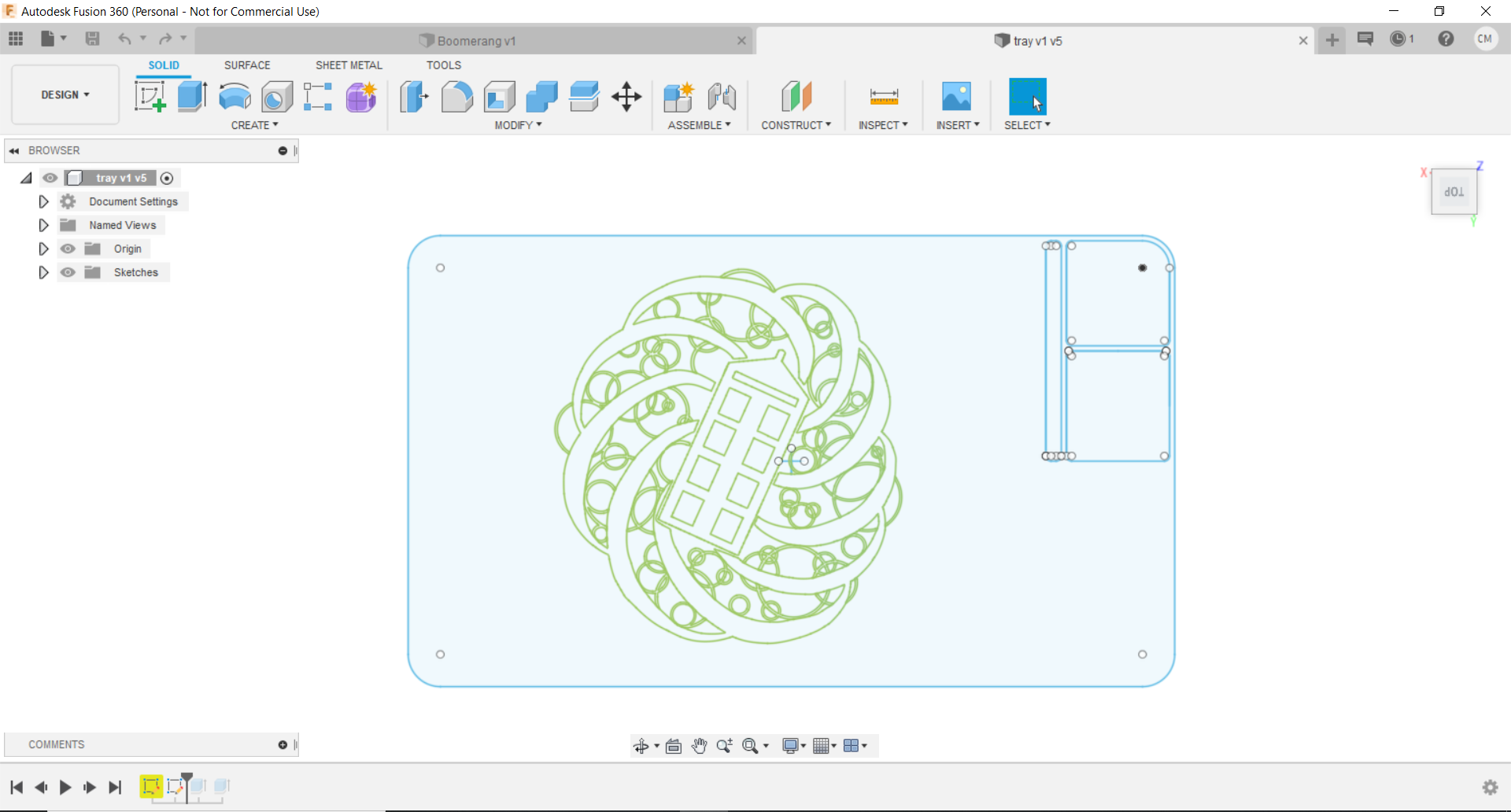Expand the Named Views node
The image size is (1511, 812).
(43, 225)
